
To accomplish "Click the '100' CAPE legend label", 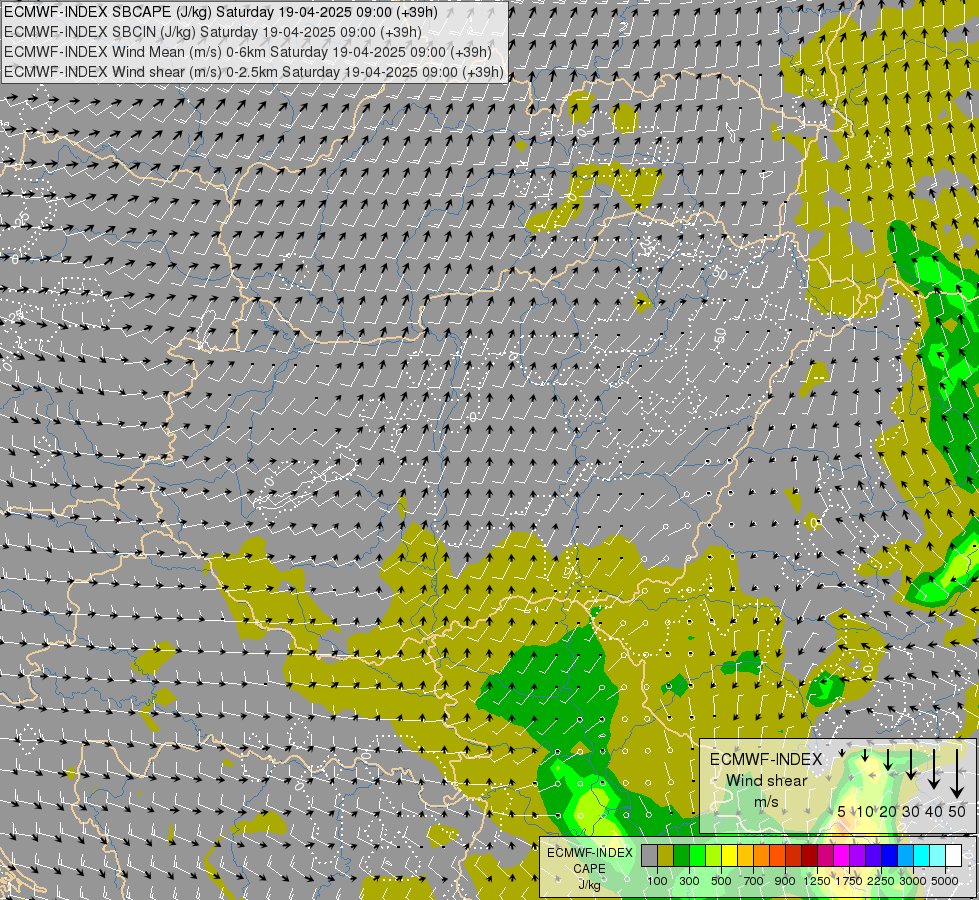I will [657, 881].
